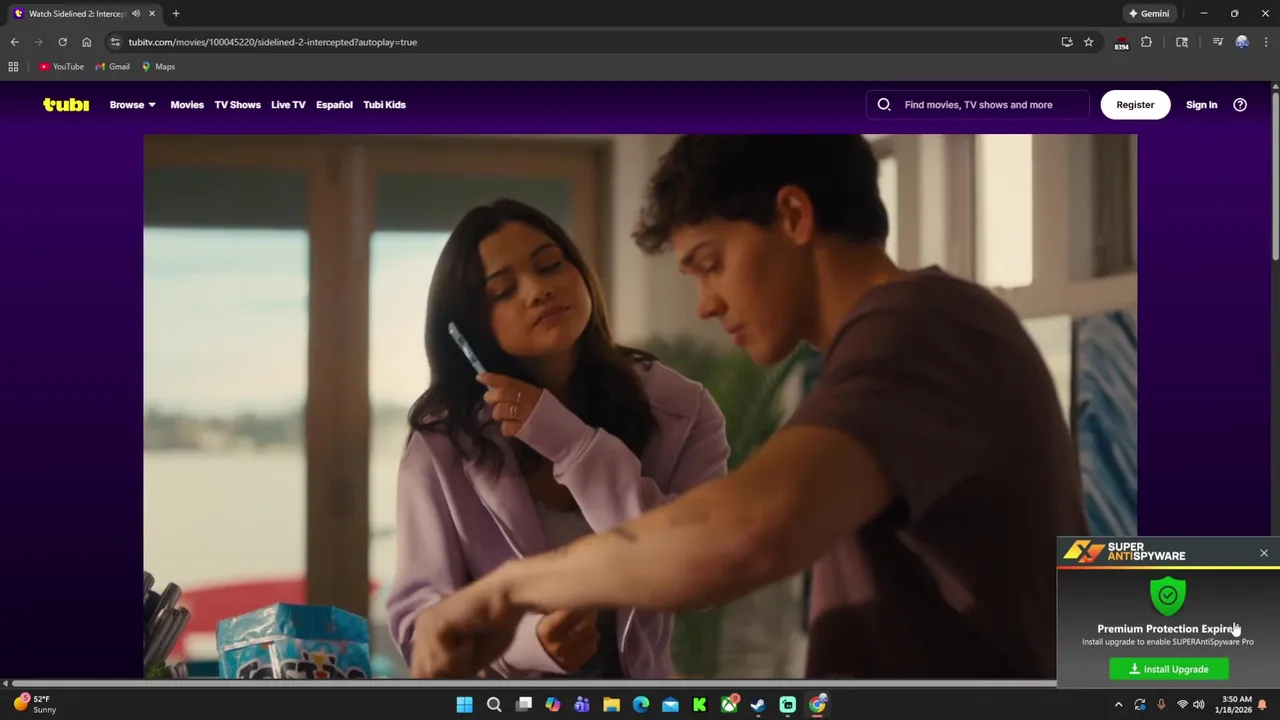Install app icon in the address bar
The image size is (1280, 720).
(1067, 42)
